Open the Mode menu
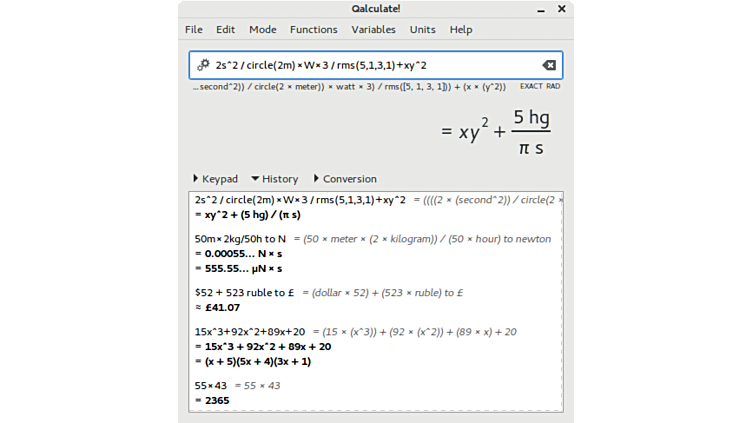The width and height of the screenshot is (752, 423). click(x=263, y=30)
